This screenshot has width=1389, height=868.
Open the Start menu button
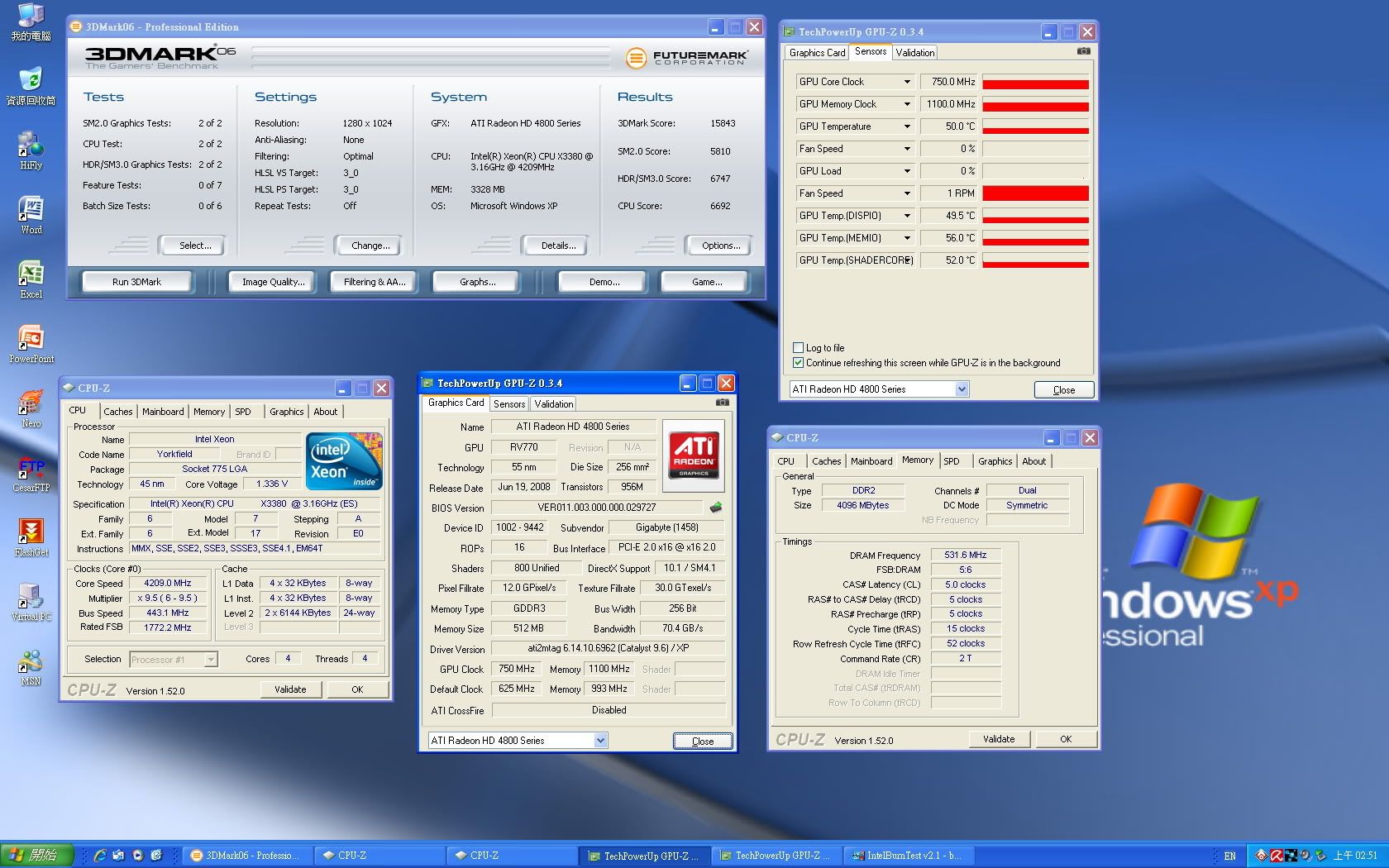[x=37, y=856]
